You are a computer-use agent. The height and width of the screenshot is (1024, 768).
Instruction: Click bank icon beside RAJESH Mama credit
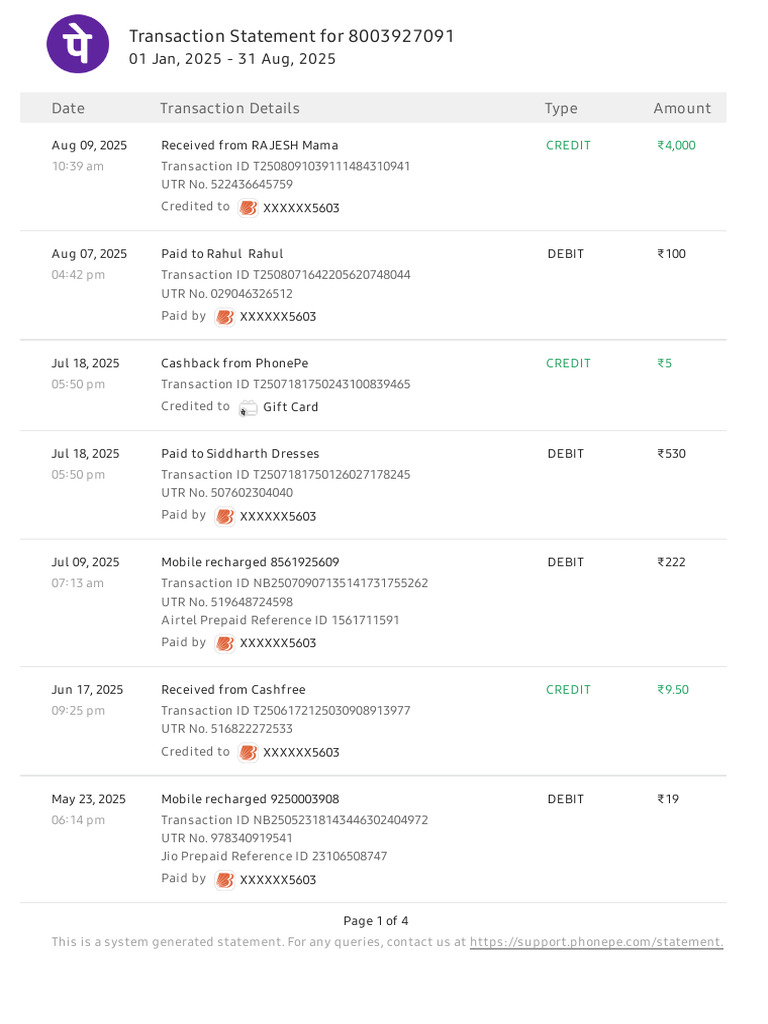248,208
